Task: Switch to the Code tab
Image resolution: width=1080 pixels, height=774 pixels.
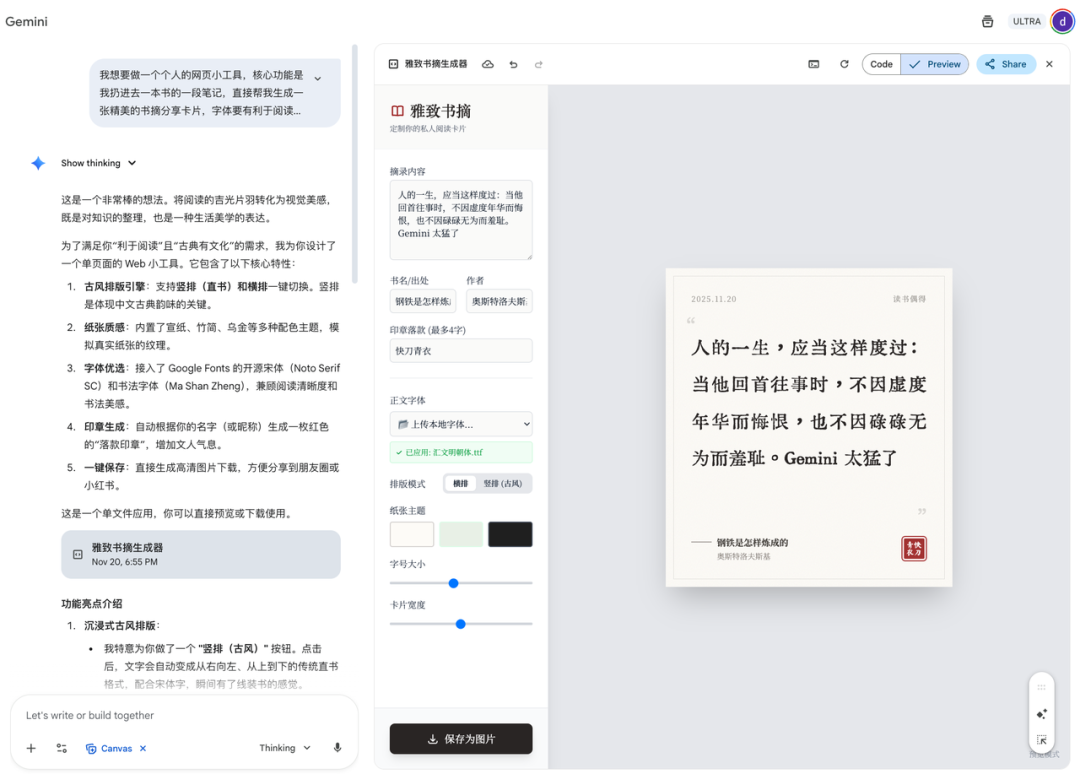Action: point(880,63)
